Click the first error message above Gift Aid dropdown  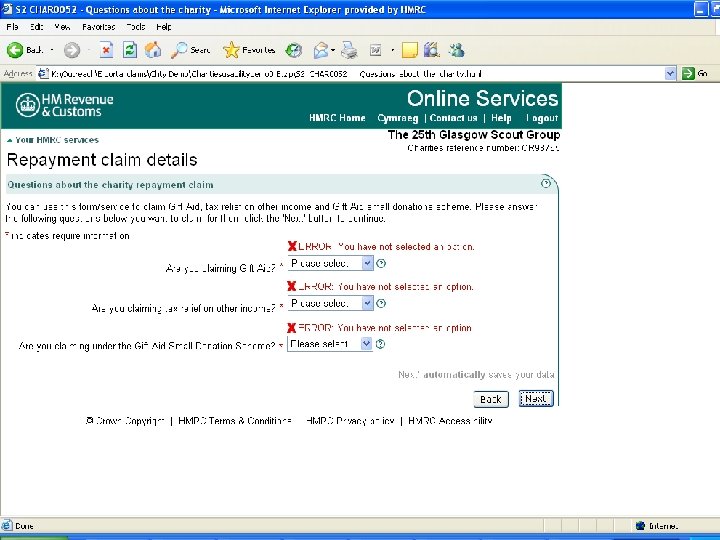point(381,247)
